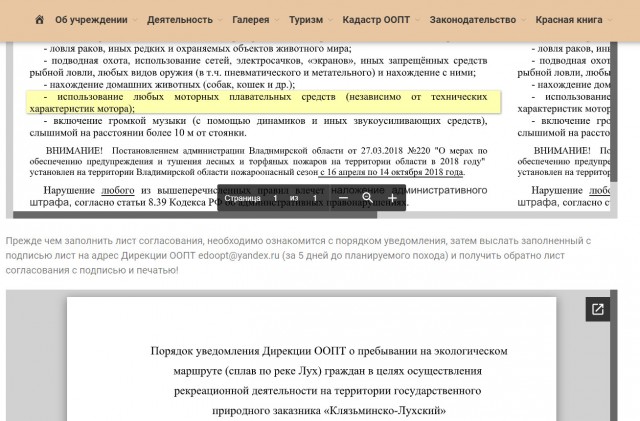Open the Кадастр ООПТ menu
640x421 pixels.
[x=376, y=20]
